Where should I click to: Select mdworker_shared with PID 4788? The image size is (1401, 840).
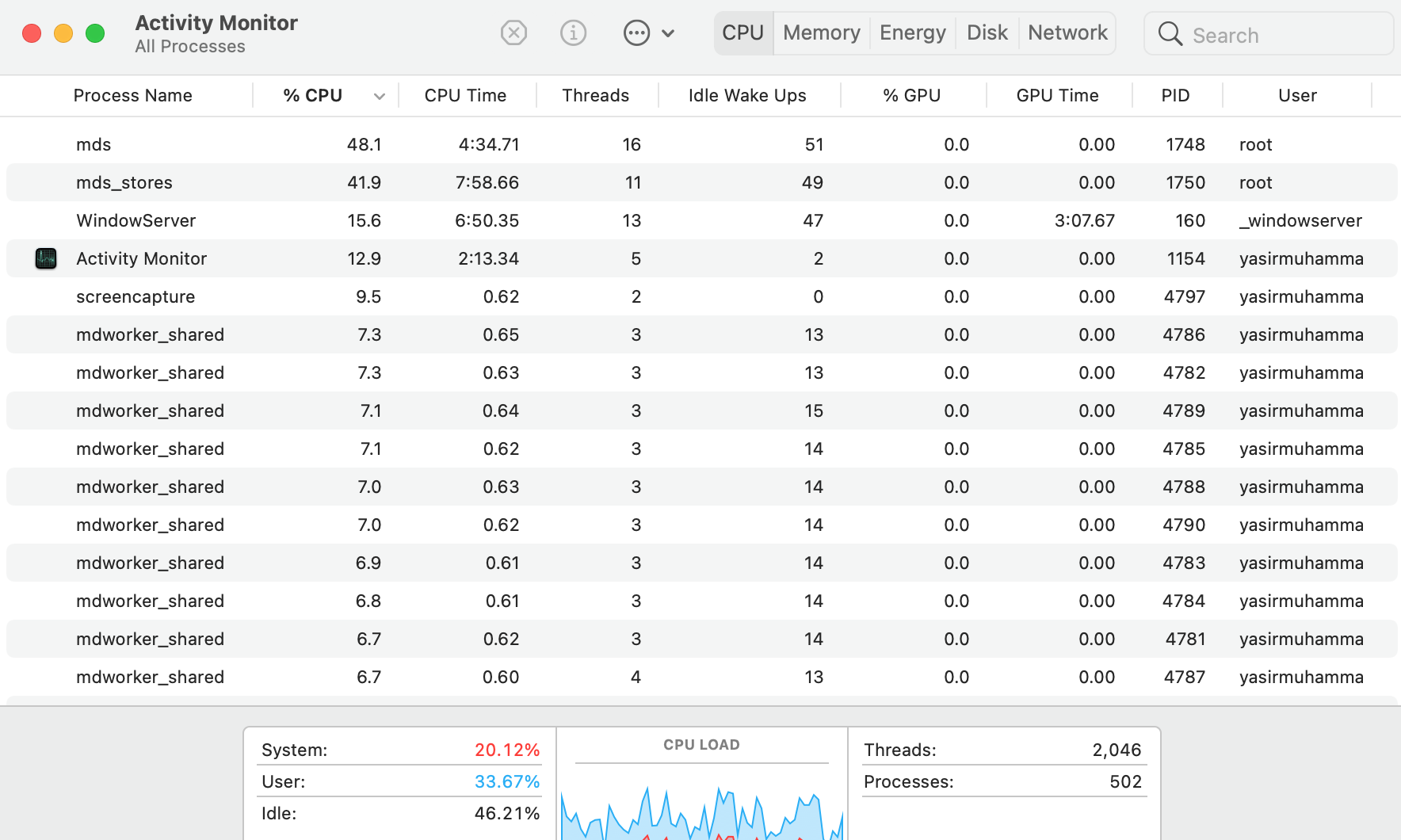(701, 487)
